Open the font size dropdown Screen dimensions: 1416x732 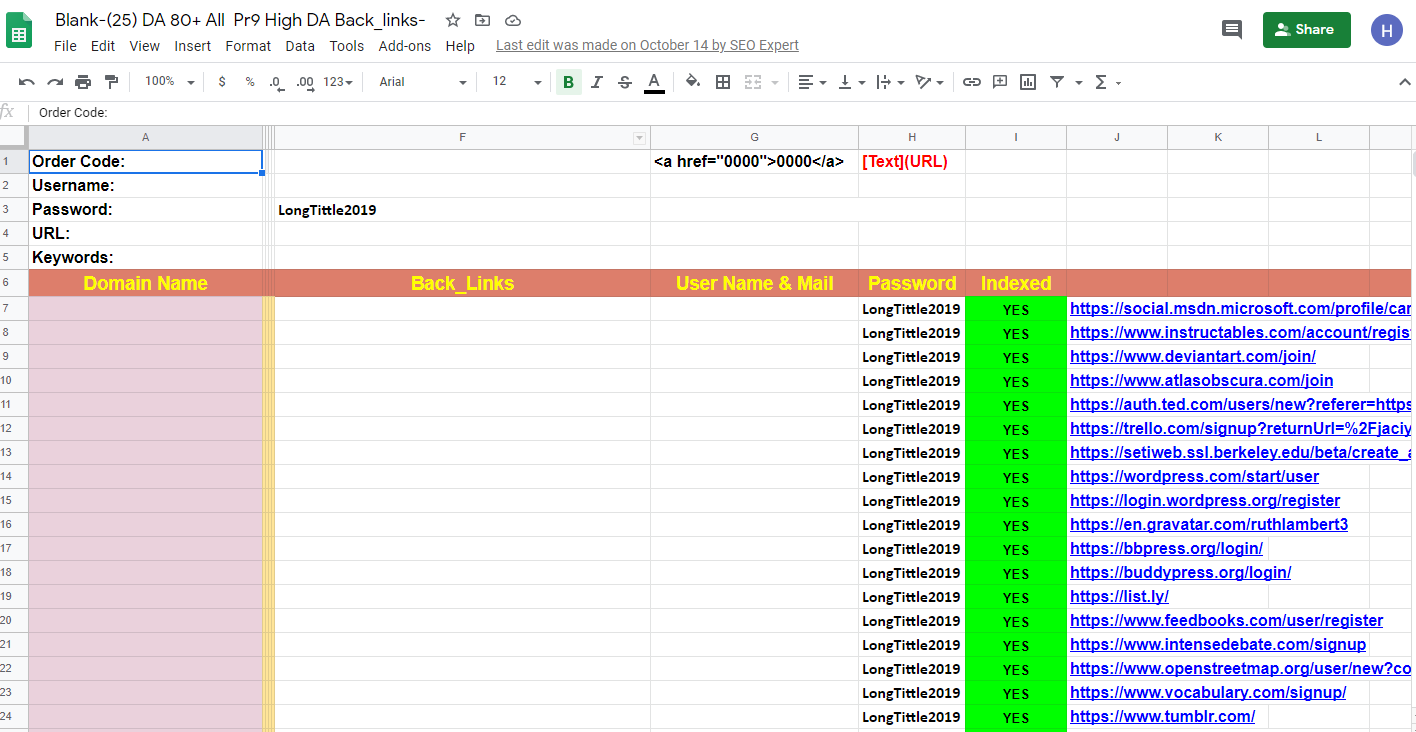tap(537, 81)
